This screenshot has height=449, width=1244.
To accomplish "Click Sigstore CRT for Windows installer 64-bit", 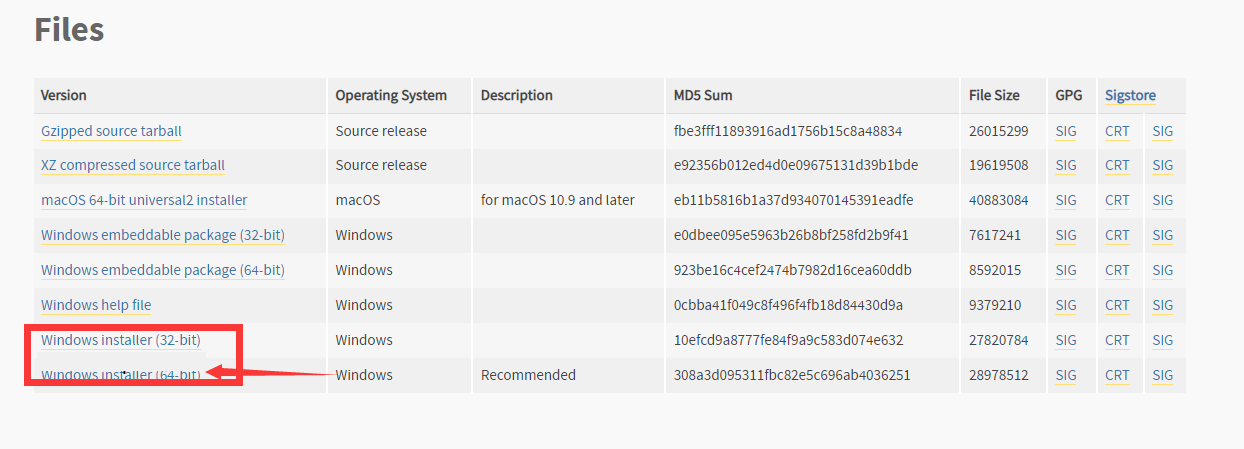I will point(1117,375).
